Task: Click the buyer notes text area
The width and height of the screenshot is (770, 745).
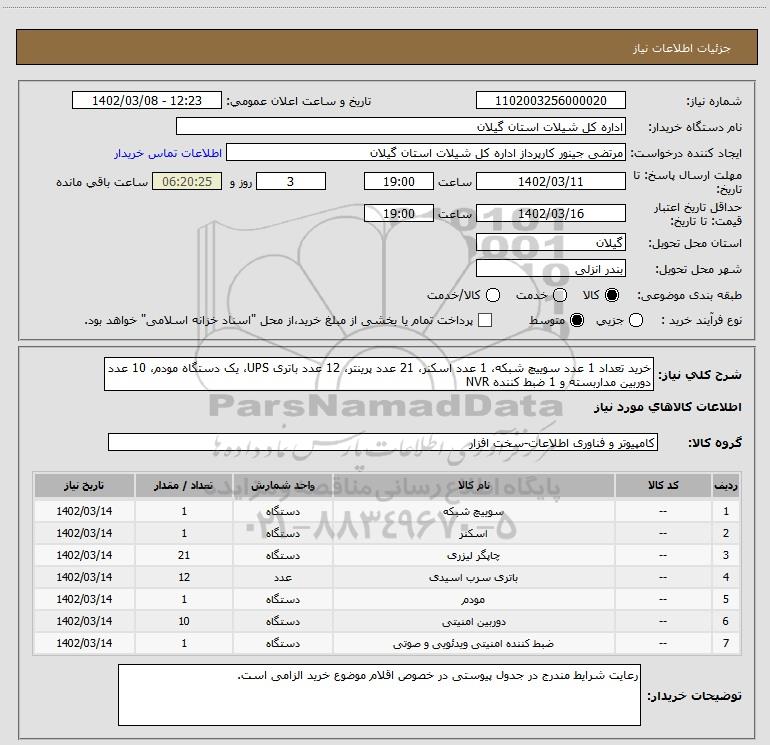Action: (x=379, y=695)
